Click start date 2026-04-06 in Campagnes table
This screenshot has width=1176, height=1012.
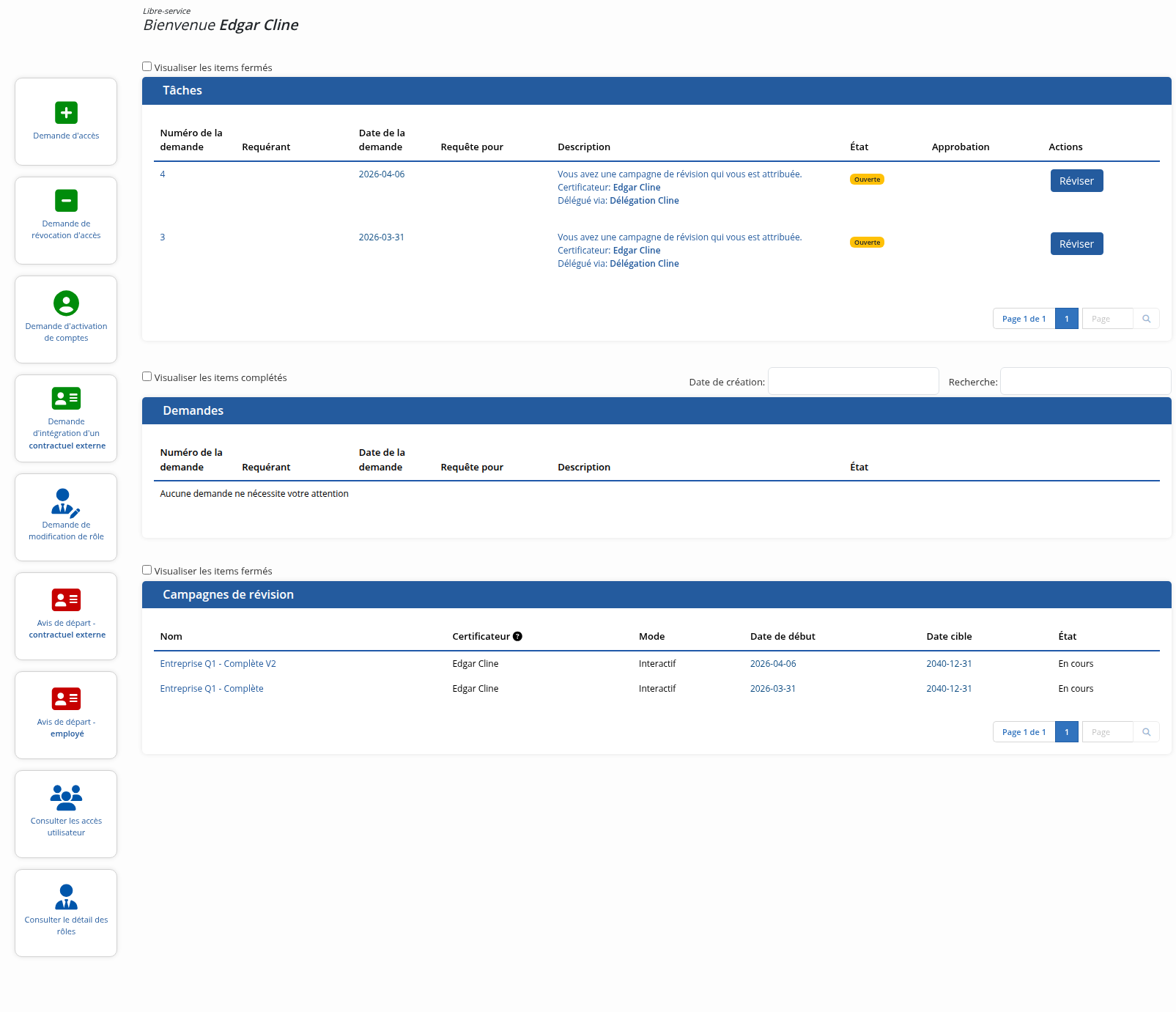(773, 664)
